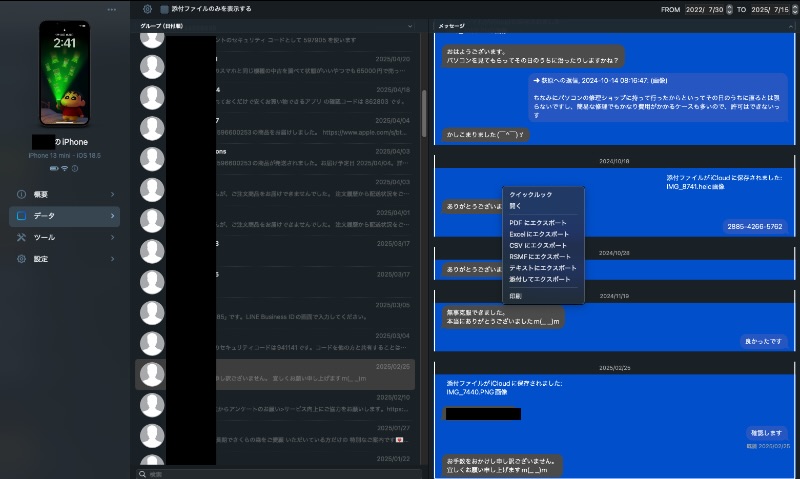Click the ツール wrench icon in sidebar

coord(21,237)
